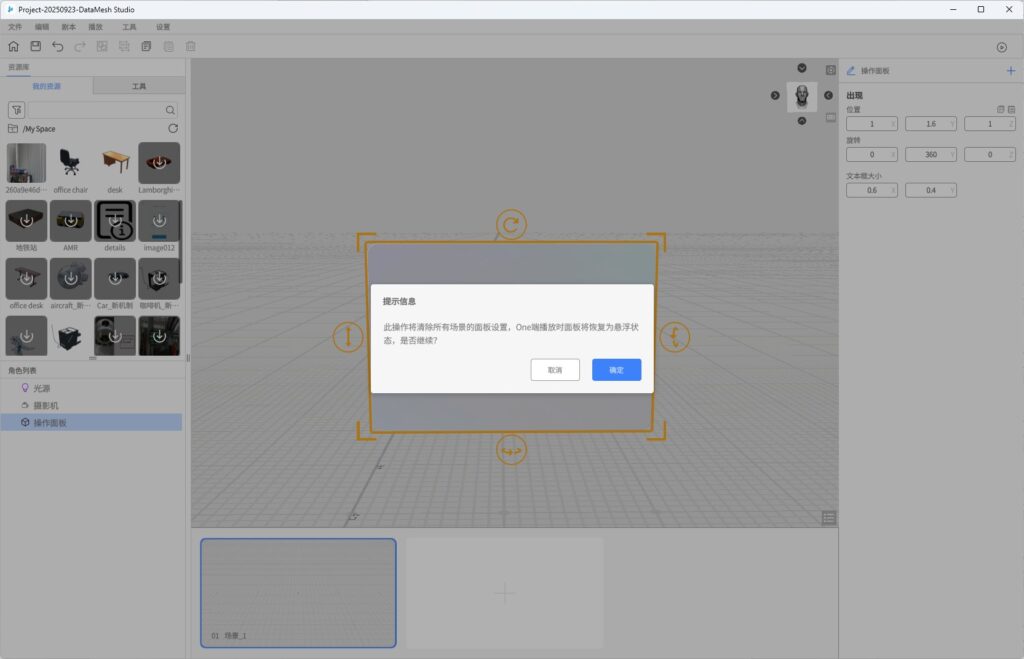The width and height of the screenshot is (1024, 659).
Task: Click down chevron above the view head
Action: (802, 68)
